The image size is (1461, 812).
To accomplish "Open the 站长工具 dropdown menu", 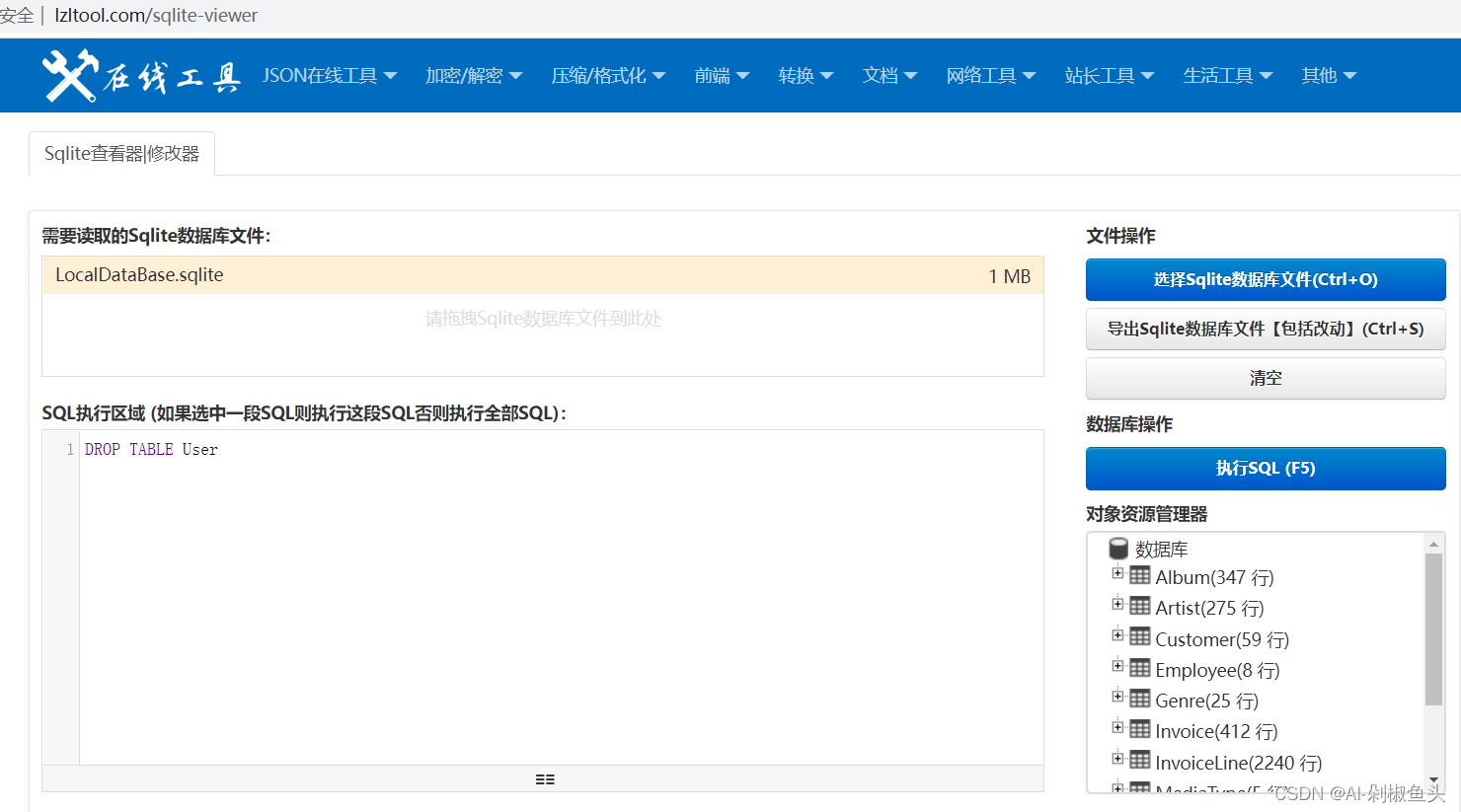I will click(1110, 74).
